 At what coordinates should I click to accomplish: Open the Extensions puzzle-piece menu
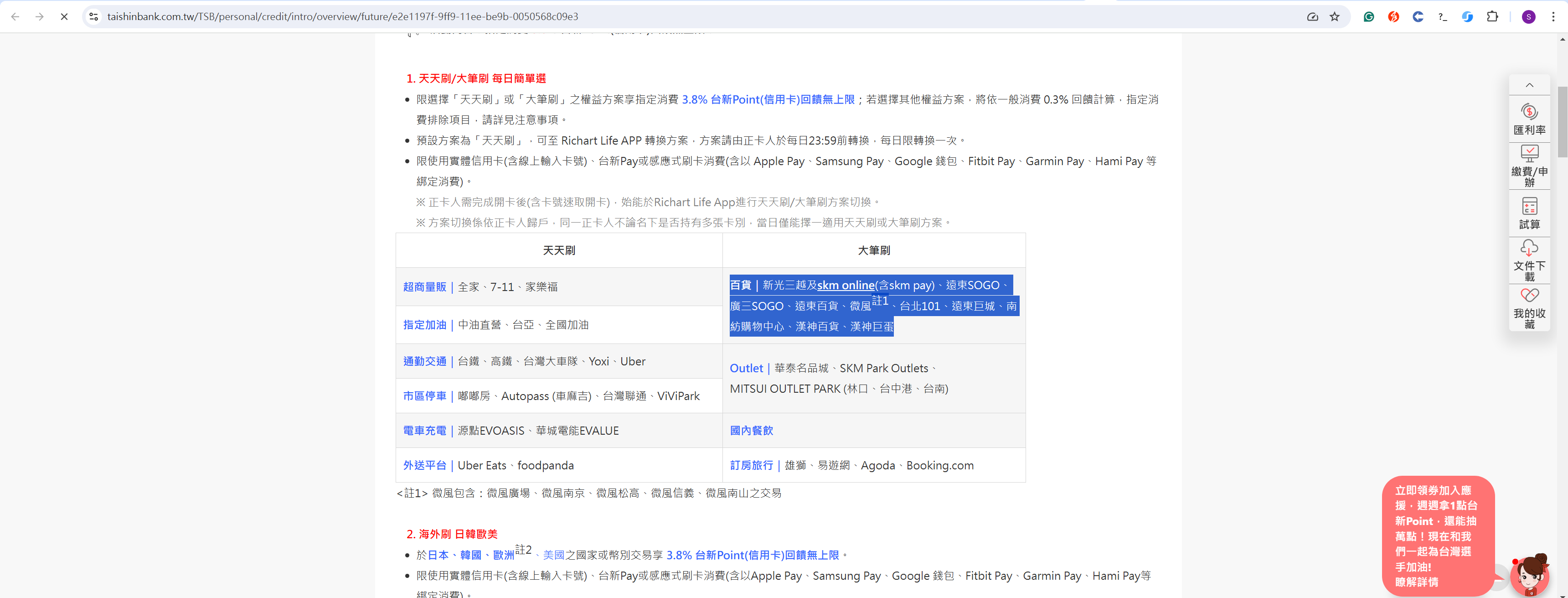point(1492,16)
